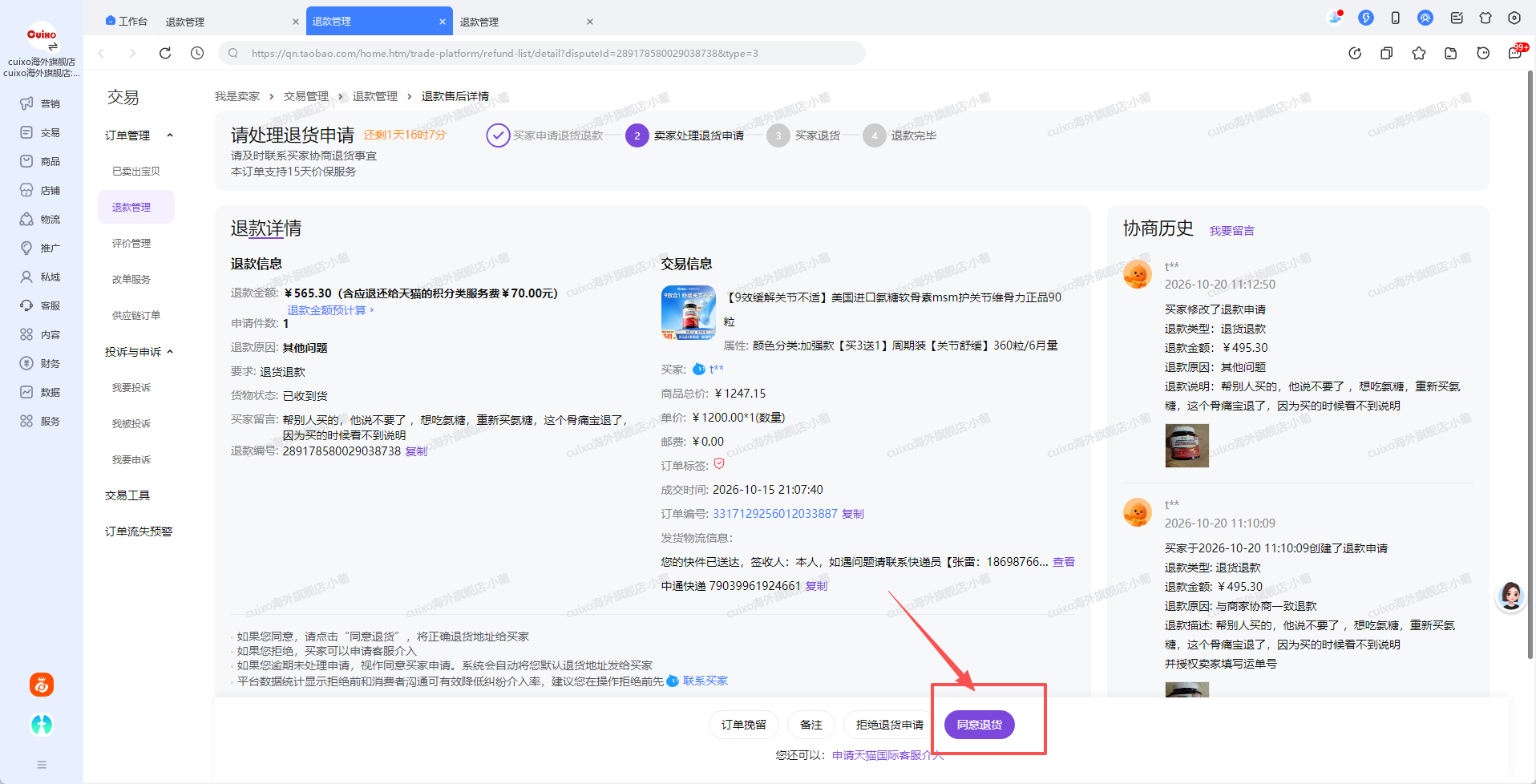Viewport: 1536px width, 784px height.
Task: Open the 营销 sidebar section
Action: pyautogui.click(x=40, y=103)
